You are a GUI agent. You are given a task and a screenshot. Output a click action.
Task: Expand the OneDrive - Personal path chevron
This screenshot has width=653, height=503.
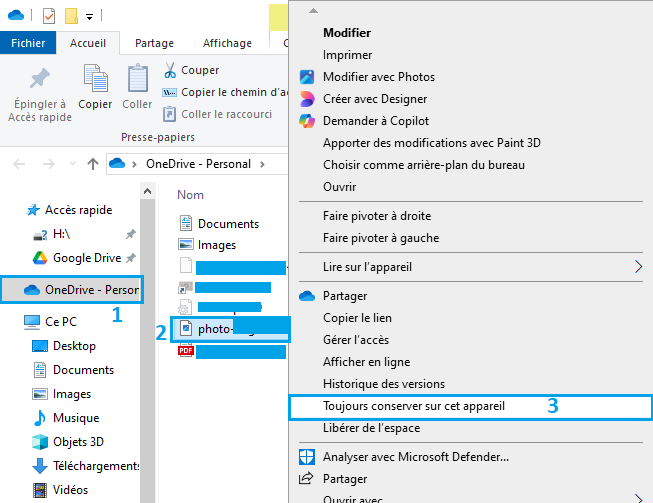[262, 164]
